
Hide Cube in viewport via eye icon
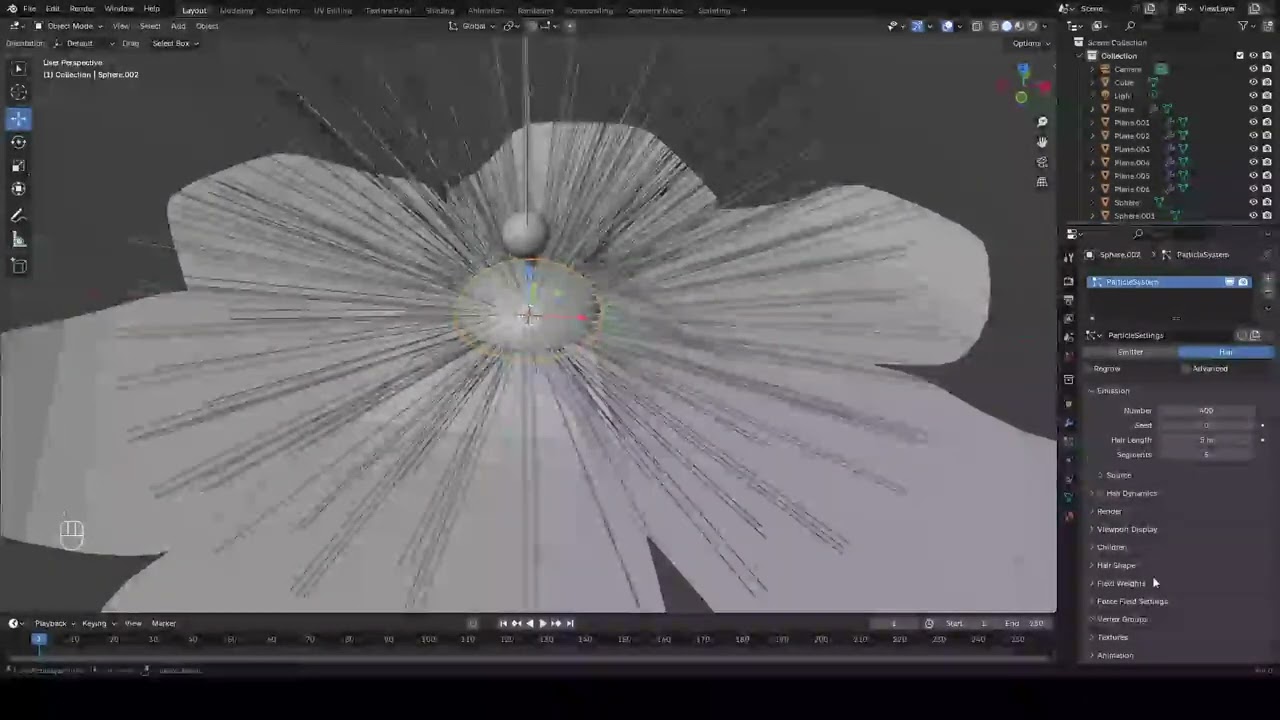(x=1253, y=82)
